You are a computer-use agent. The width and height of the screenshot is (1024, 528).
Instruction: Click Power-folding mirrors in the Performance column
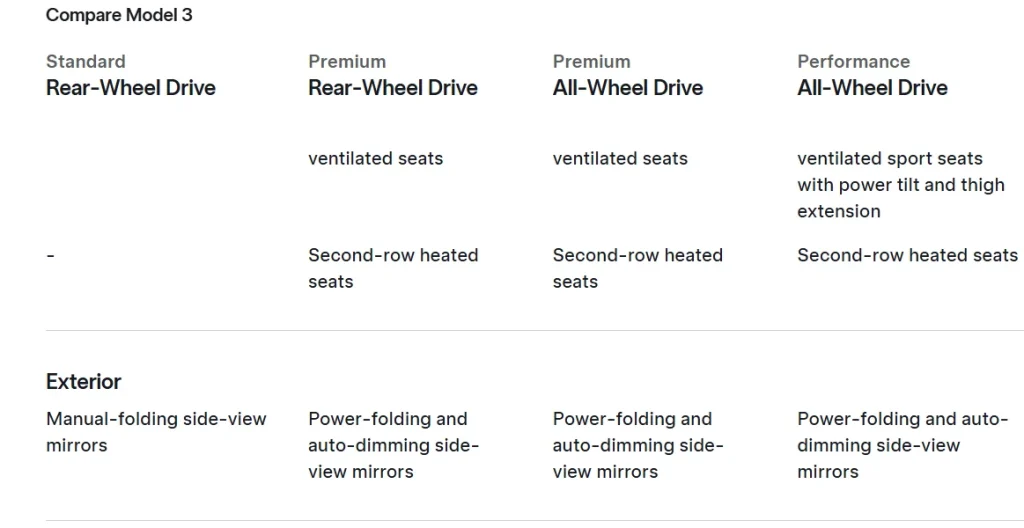(x=902, y=445)
